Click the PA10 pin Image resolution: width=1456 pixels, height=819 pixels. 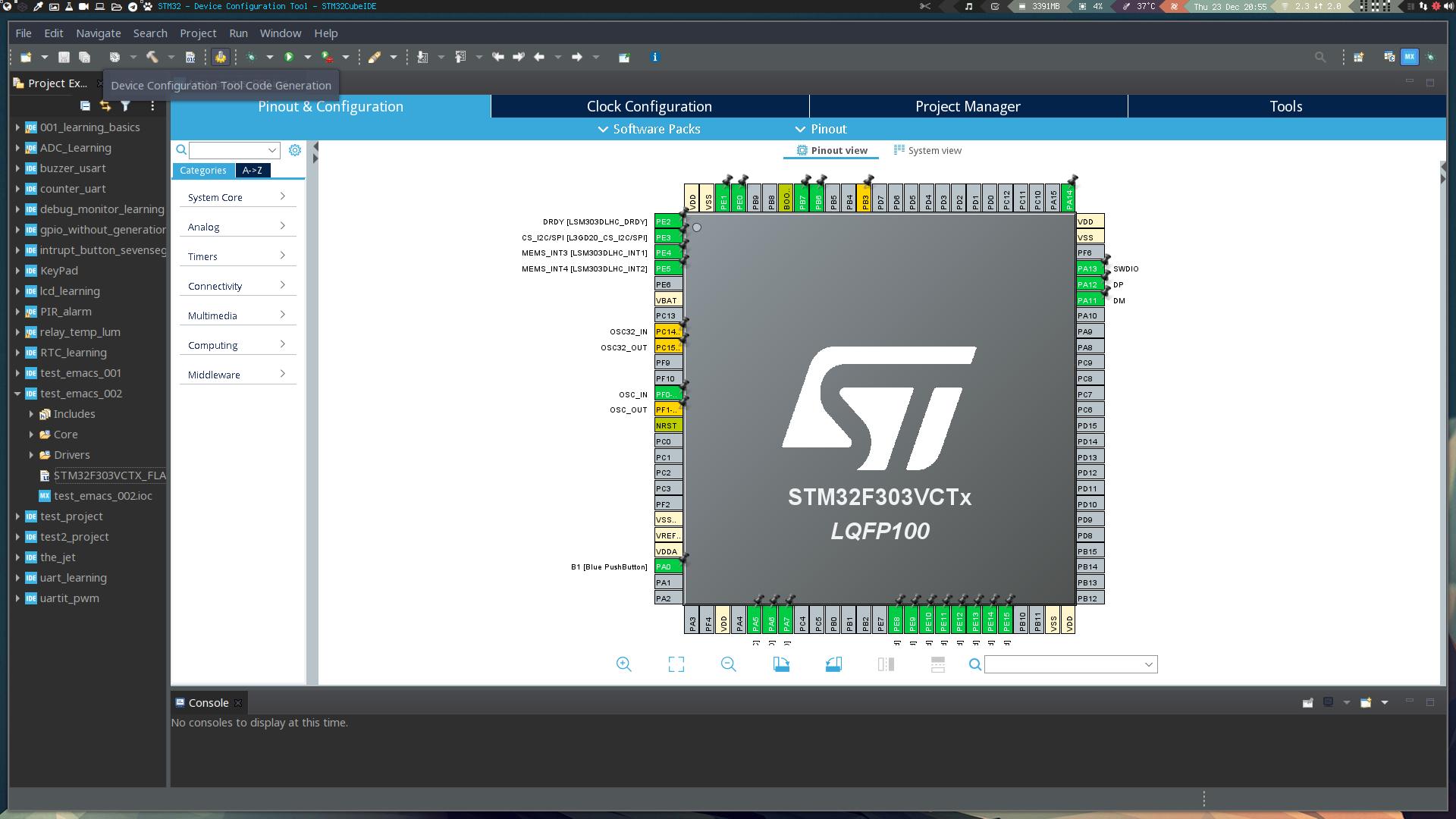pos(1090,315)
